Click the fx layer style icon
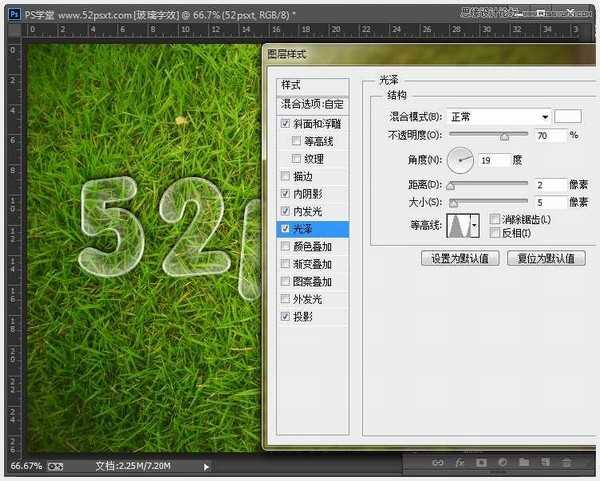Viewport: 600px width, 481px height. 460,464
